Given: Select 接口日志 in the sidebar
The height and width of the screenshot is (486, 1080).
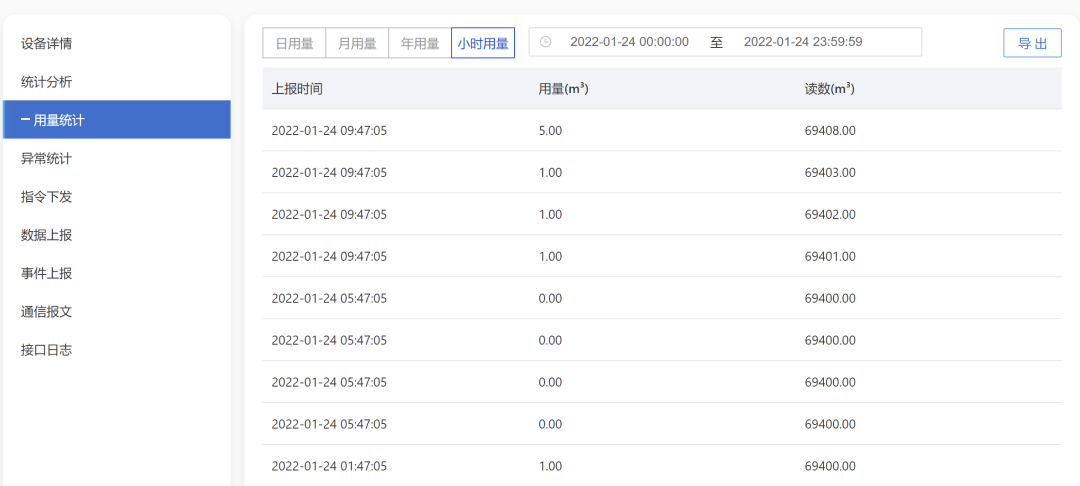Looking at the screenshot, I should point(46,350).
